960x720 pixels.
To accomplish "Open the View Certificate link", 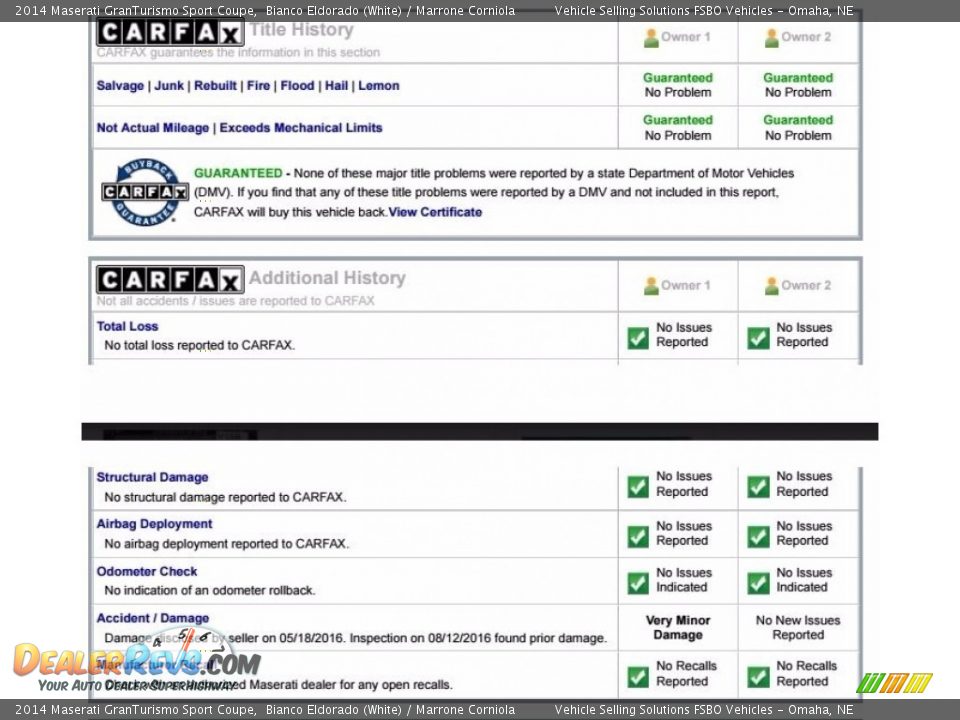I will 435,212.
